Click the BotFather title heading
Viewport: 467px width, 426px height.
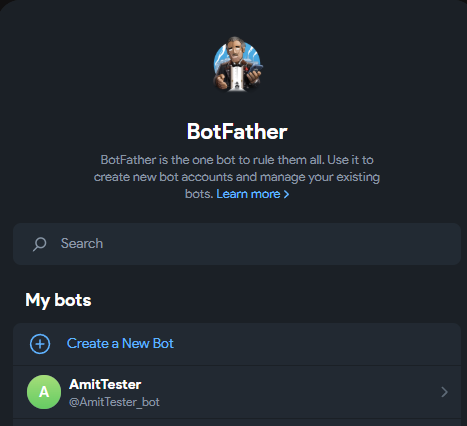click(x=237, y=131)
